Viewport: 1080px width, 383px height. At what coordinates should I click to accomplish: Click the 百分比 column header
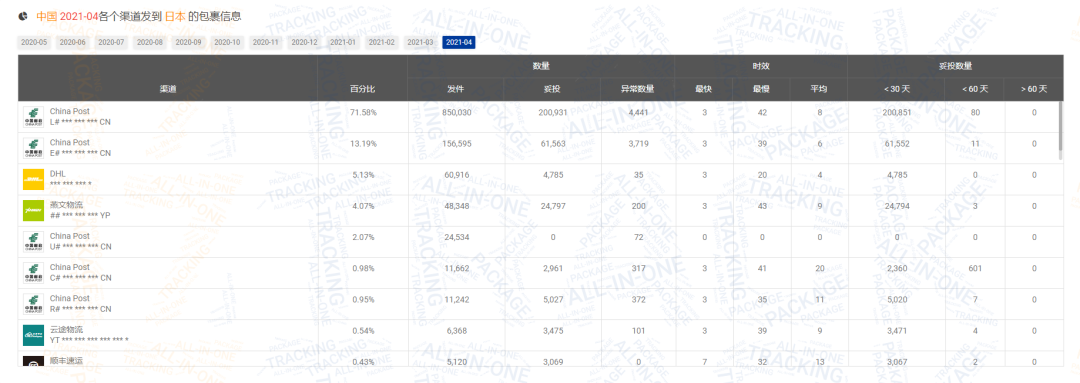362,90
